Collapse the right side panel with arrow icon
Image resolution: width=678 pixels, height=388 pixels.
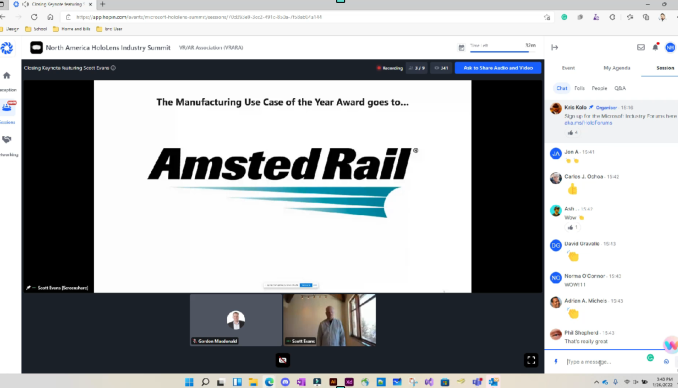[555, 47]
